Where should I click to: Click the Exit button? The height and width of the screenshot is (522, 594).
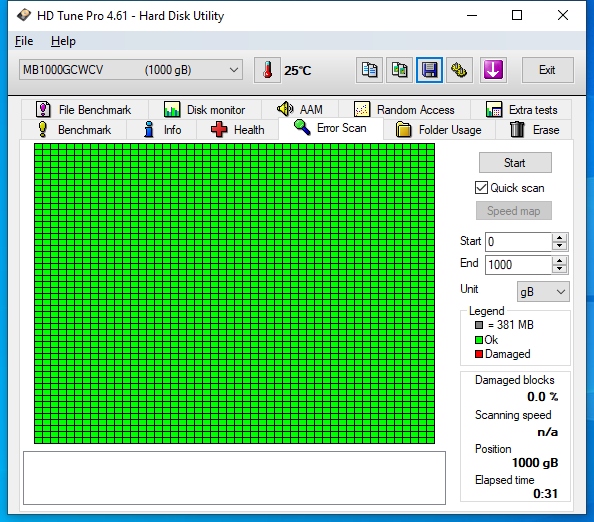point(547,70)
